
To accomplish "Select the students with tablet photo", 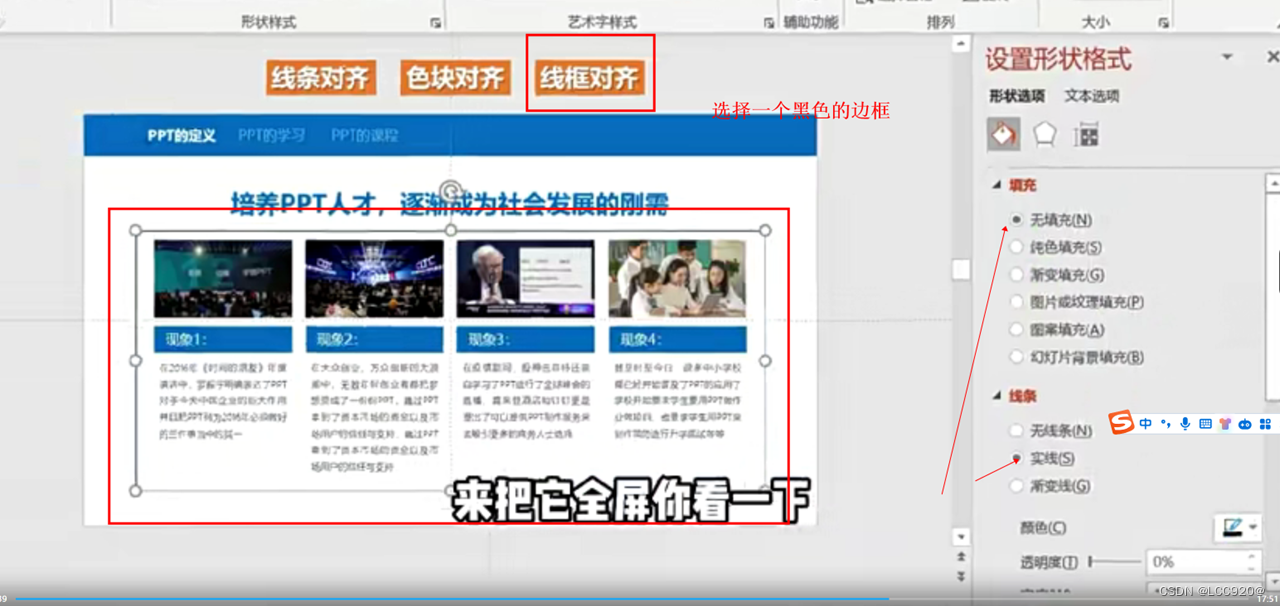I will pos(677,278).
